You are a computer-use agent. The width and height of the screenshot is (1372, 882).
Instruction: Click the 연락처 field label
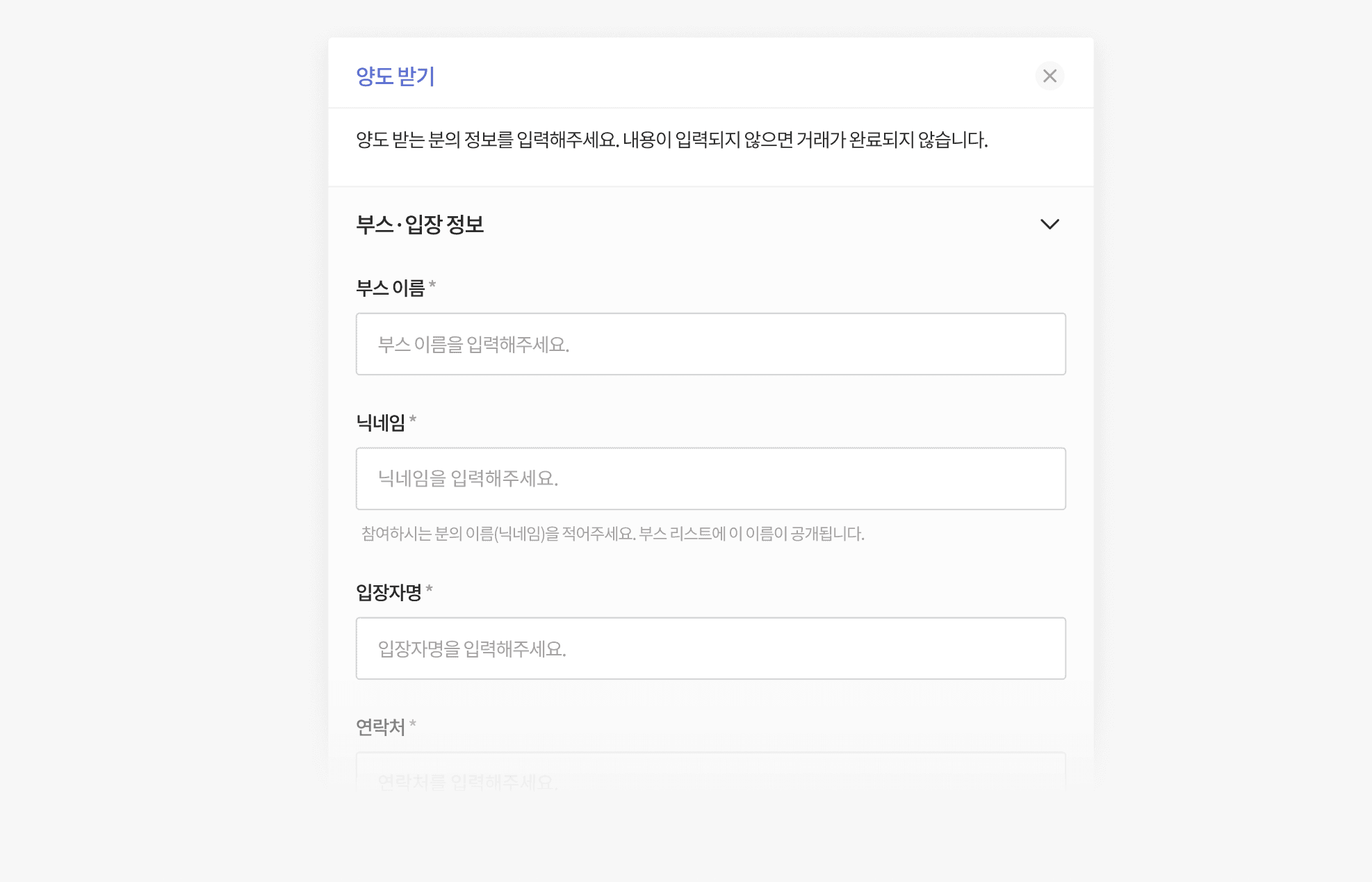380,727
